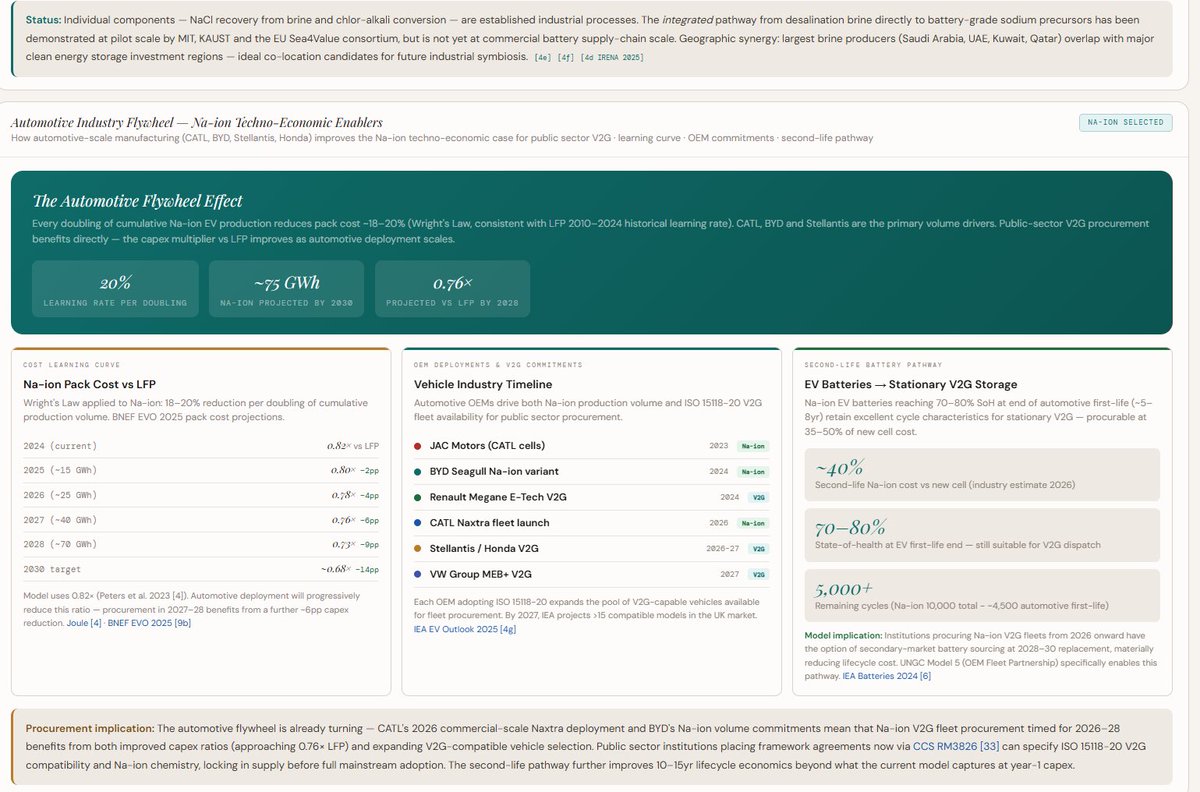This screenshot has width=1200, height=792.
Task: Click the V2G tag on VW Group row
Action: [x=758, y=574]
